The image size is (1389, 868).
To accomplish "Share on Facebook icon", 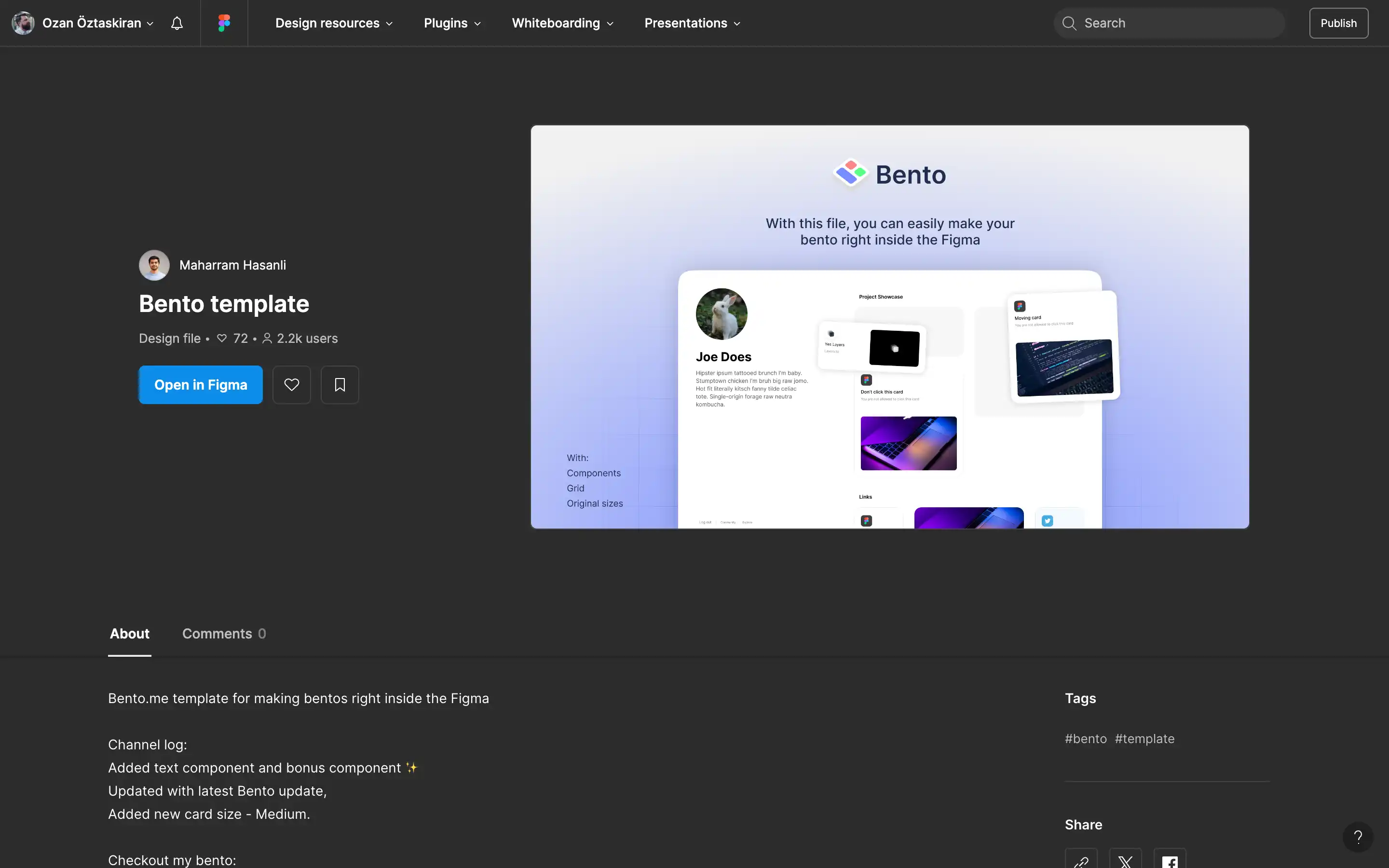I will (x=1170, y=859).
